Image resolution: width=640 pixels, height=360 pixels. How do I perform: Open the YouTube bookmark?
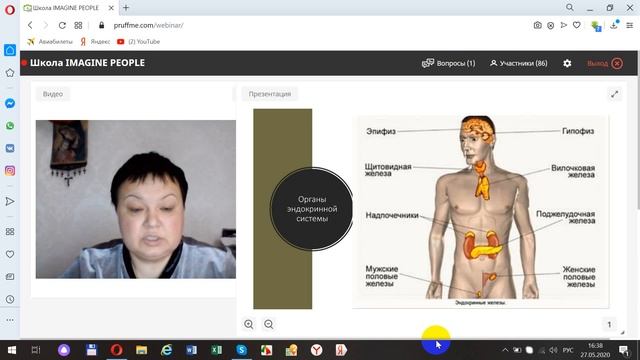(x=138, y=42)
